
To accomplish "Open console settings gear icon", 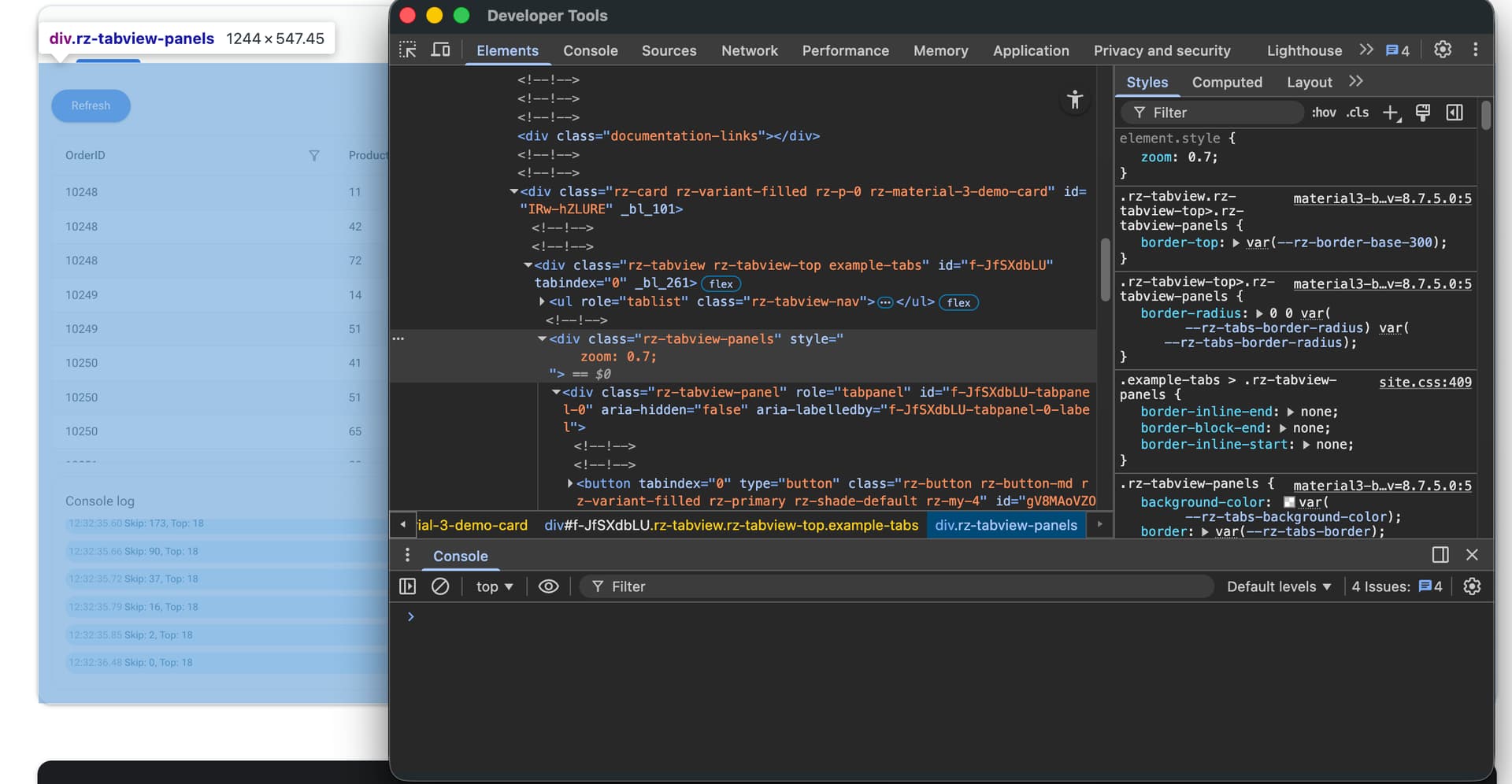I will 1471,586.
